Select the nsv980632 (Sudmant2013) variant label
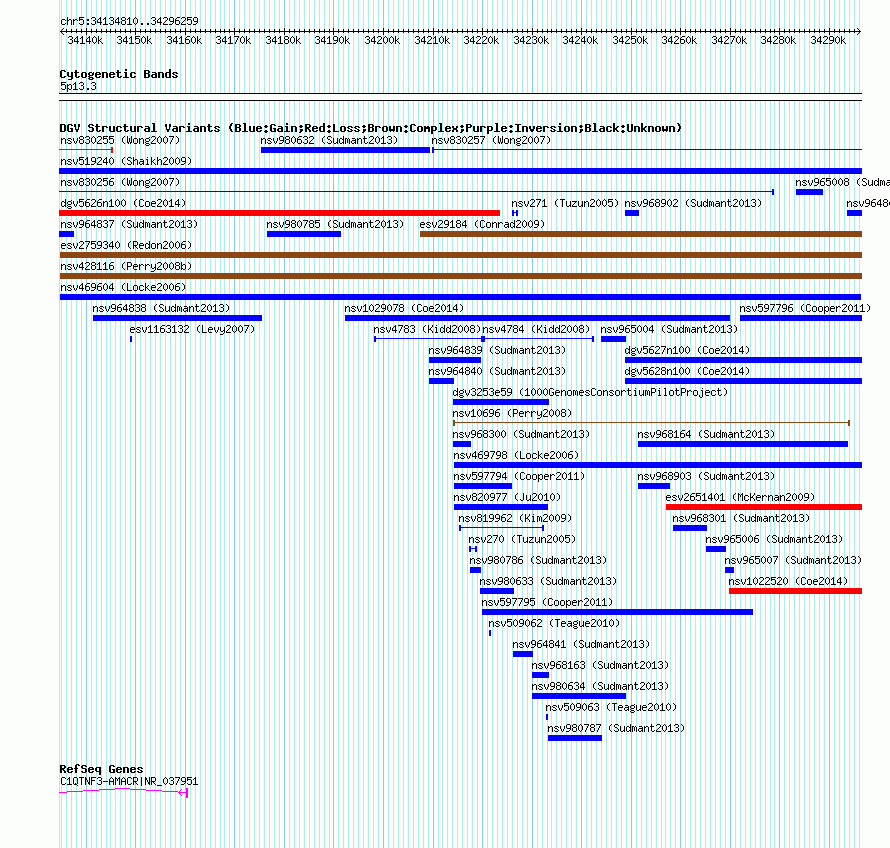 [329, 140]
